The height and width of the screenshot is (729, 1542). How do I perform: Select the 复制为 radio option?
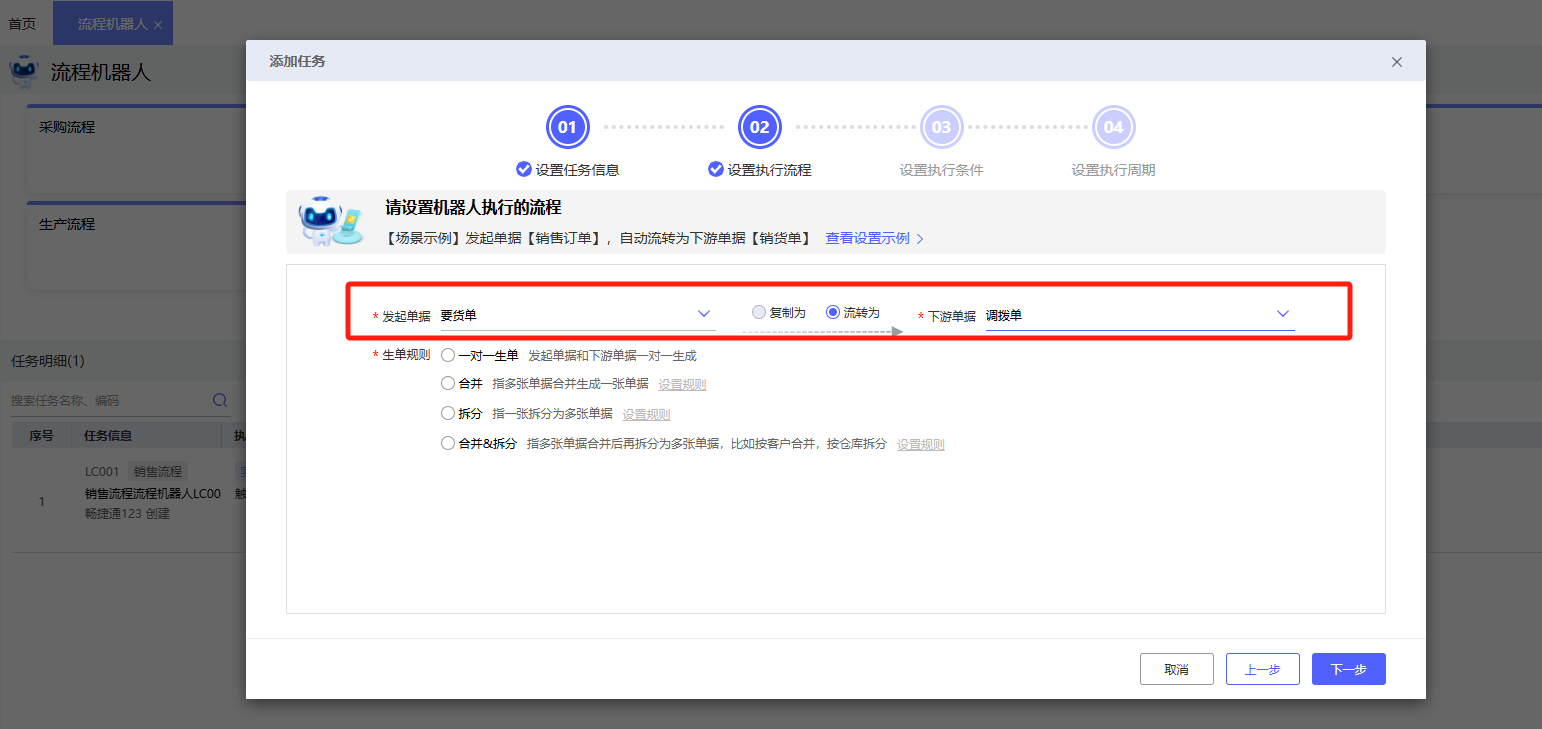(x=759, y=312)
